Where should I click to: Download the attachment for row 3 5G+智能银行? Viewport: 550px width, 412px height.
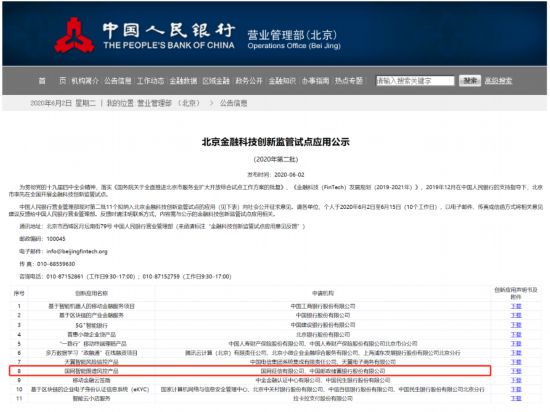516,325
